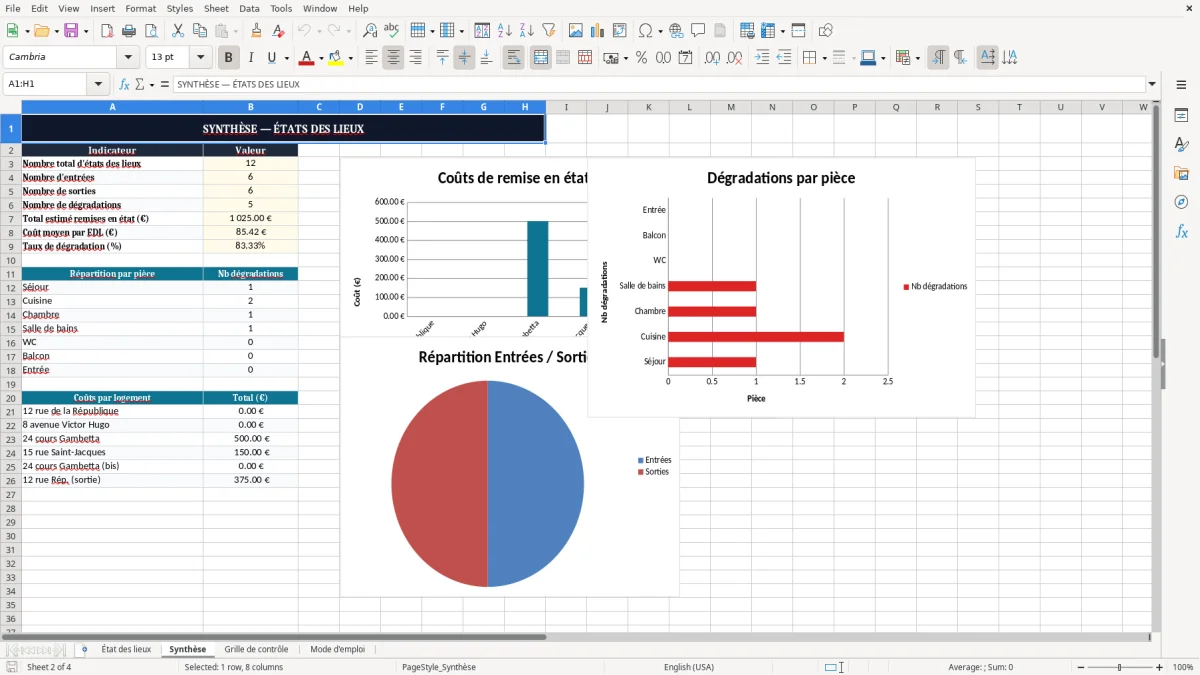Toggle Wrap Text
The image size is (1200, 675).
click(513, 58)
